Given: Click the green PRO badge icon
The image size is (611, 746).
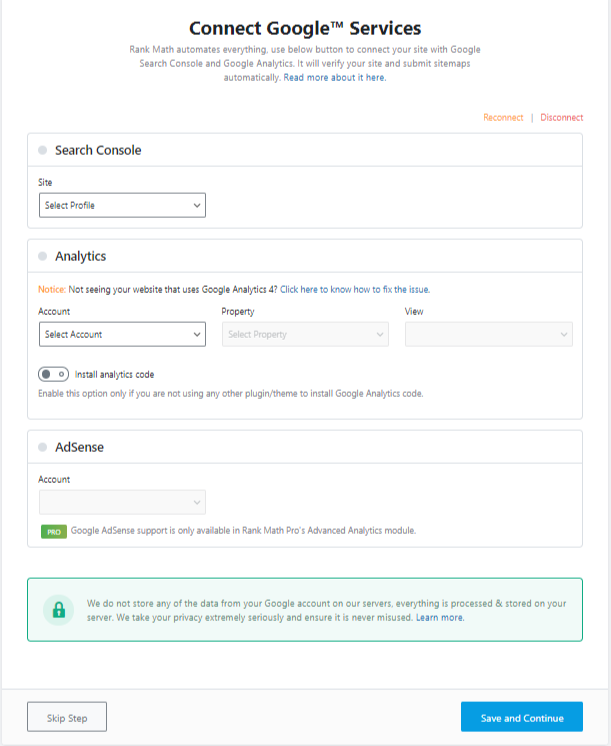Looking at the screenshot, I should pyautogui.click(x=54, y=531).
